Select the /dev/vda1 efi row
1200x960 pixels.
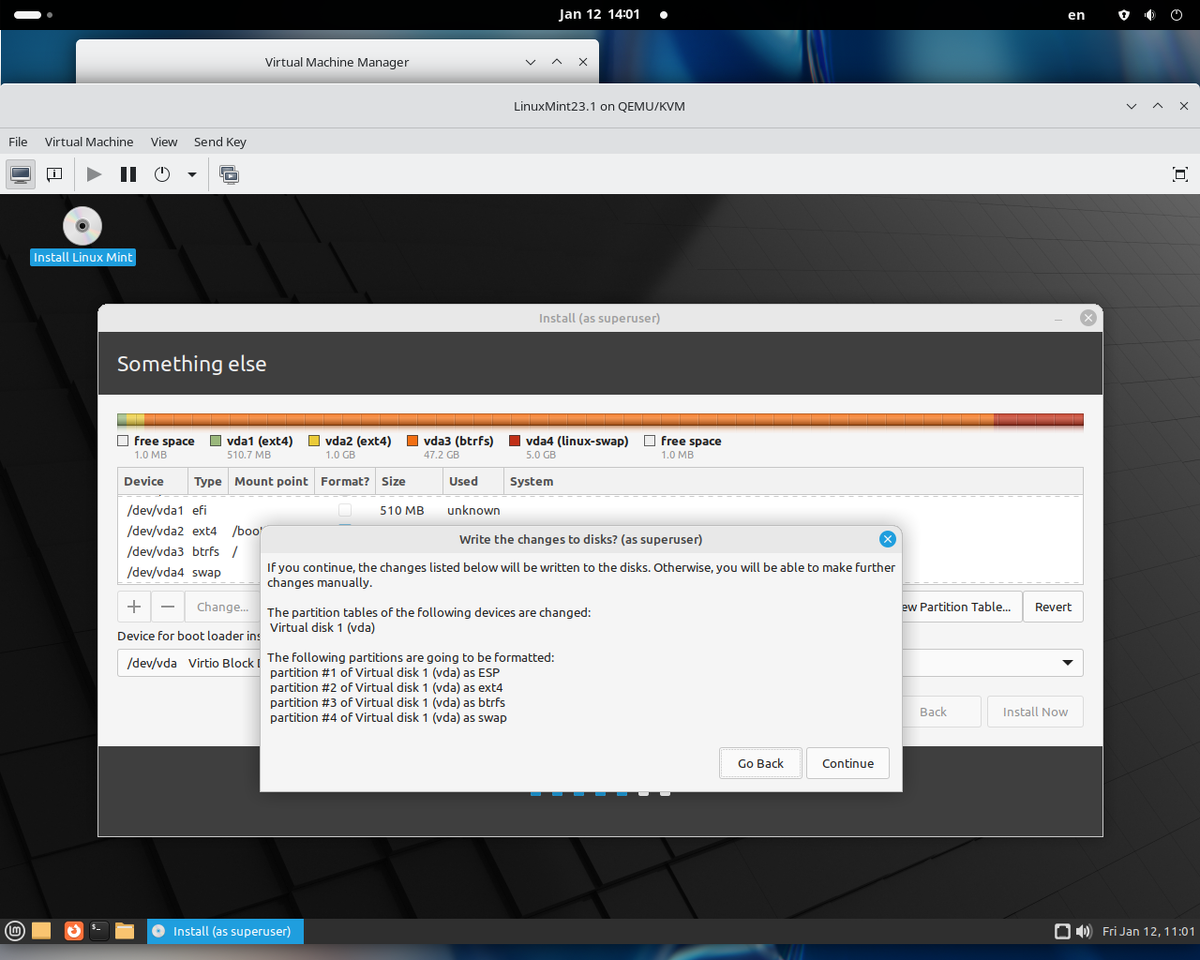[x=600, y=510]
